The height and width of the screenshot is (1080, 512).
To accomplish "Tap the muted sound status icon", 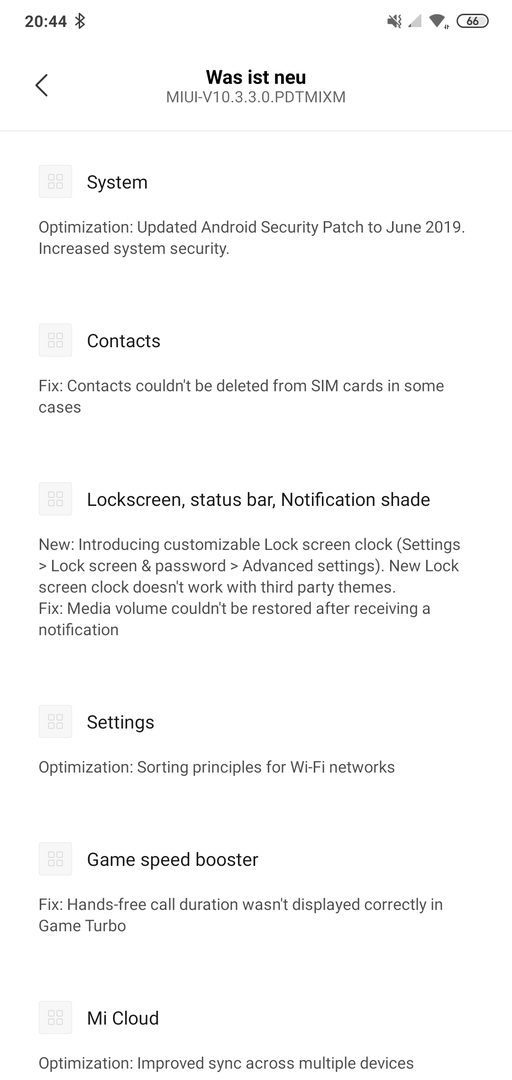I will pos(394,21).
